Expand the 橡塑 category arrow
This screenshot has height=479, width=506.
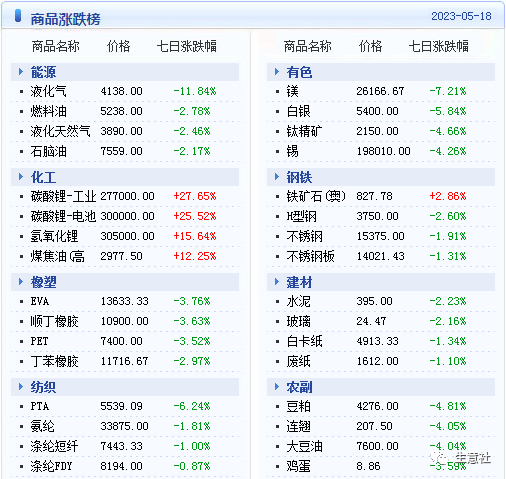tap(21, 282)
